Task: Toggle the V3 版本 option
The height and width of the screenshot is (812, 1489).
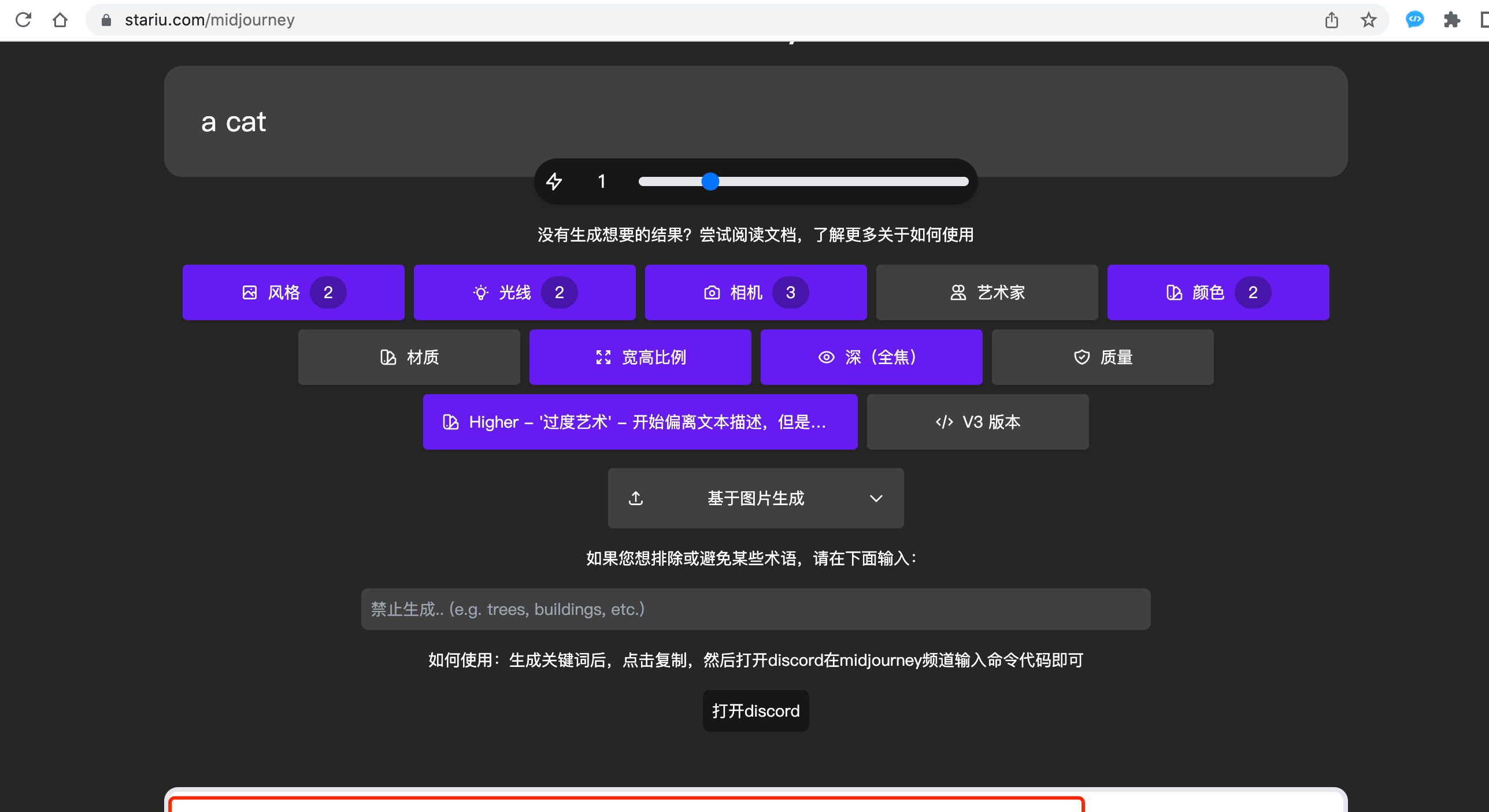Action: click(x=977, y=422)
